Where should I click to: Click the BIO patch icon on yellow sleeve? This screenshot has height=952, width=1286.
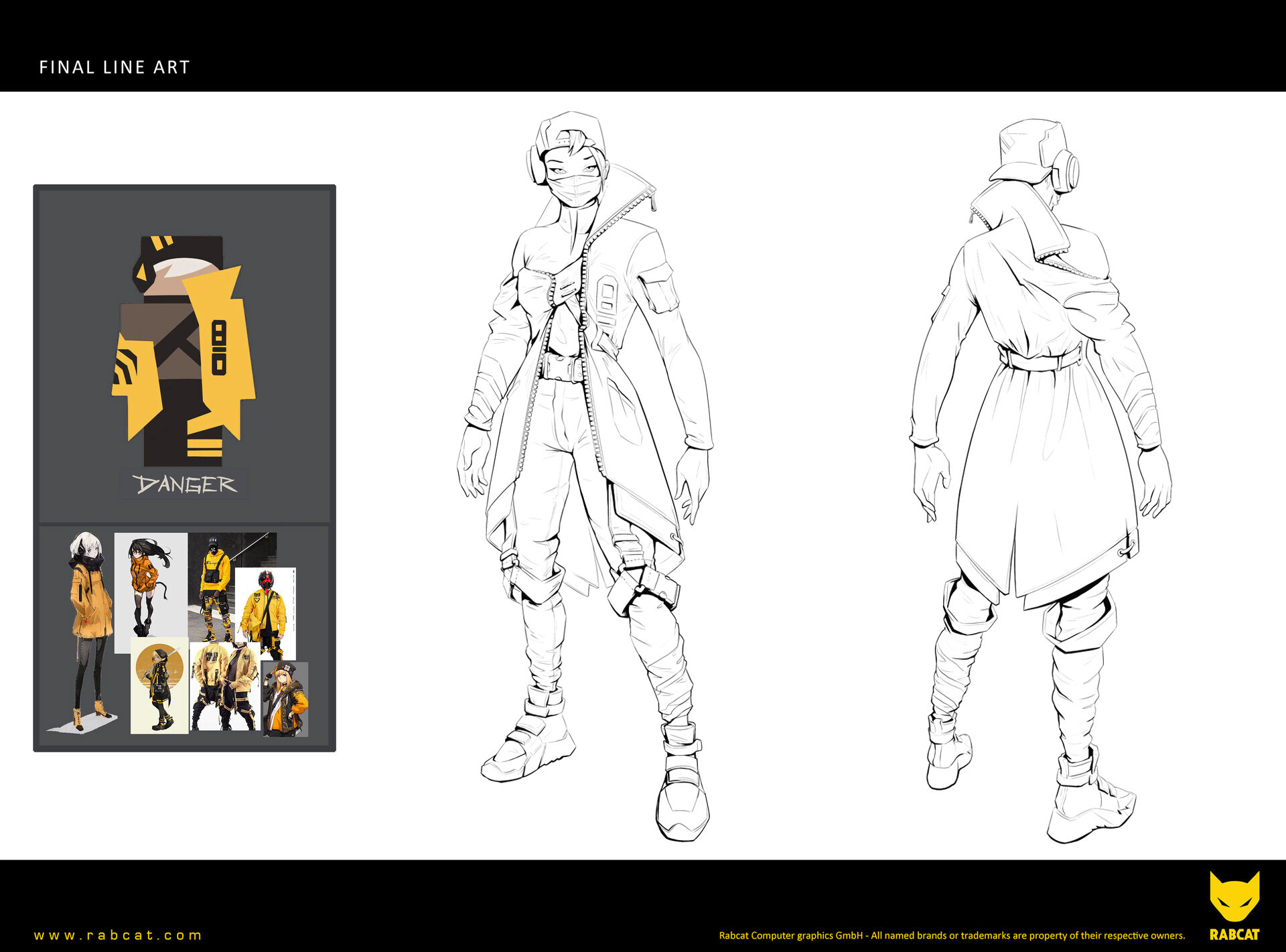(x=219, y=347)
